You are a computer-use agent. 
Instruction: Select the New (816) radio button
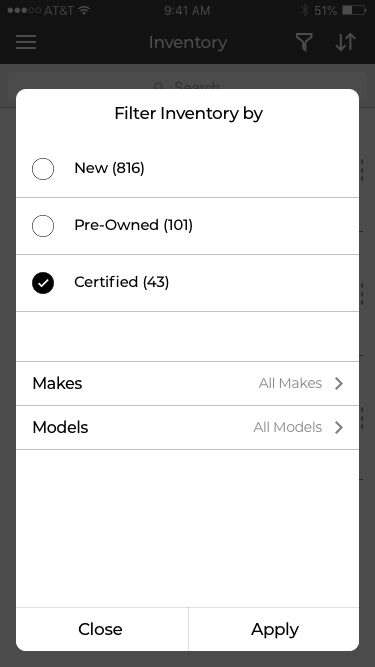(x=43, y=169)
